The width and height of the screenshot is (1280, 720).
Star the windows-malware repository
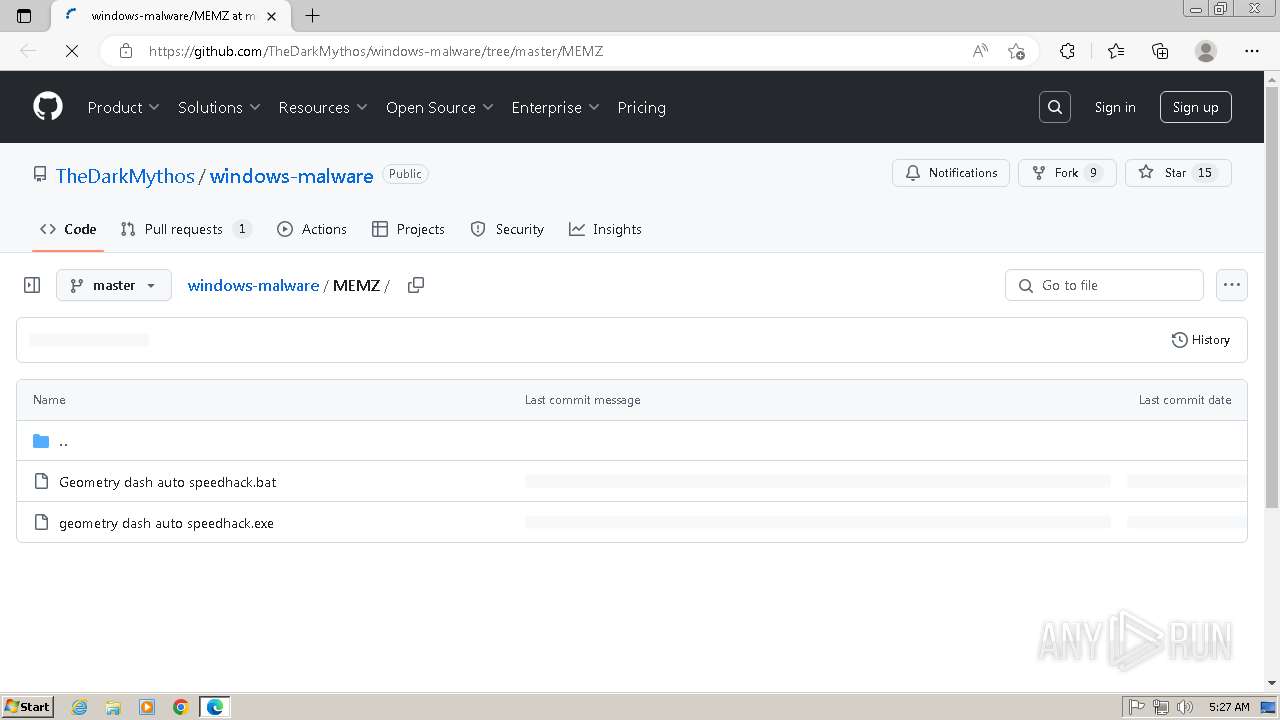tap(1178, 173)
